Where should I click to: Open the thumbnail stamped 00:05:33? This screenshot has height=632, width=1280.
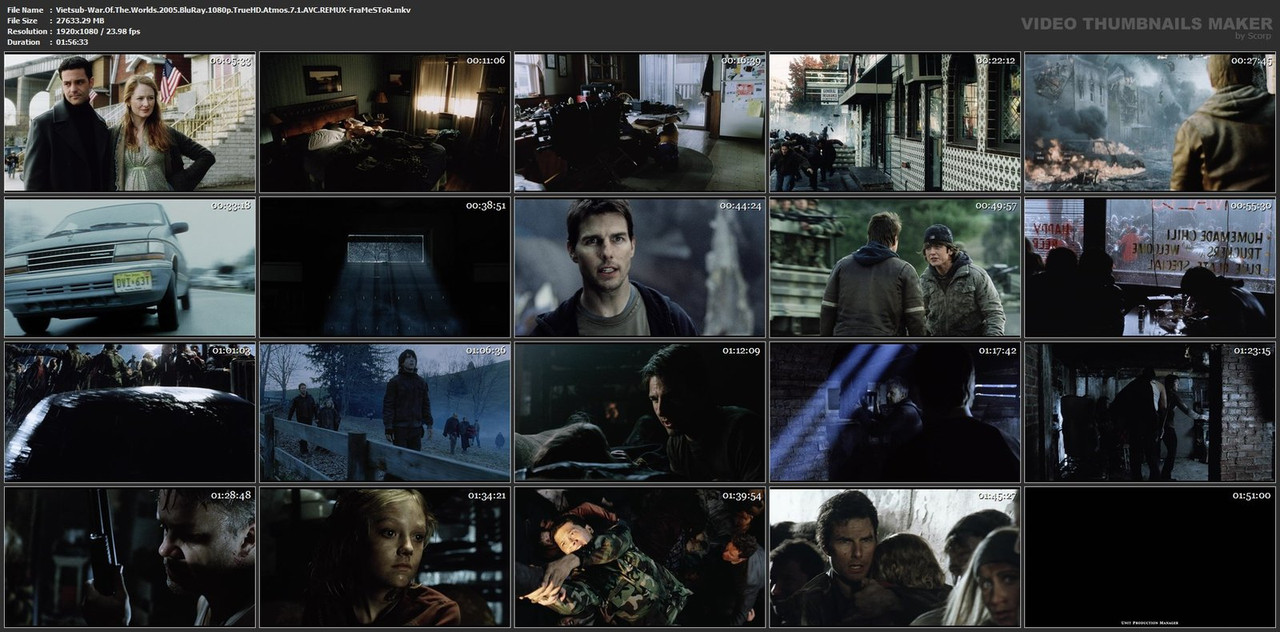click(130, 122)
